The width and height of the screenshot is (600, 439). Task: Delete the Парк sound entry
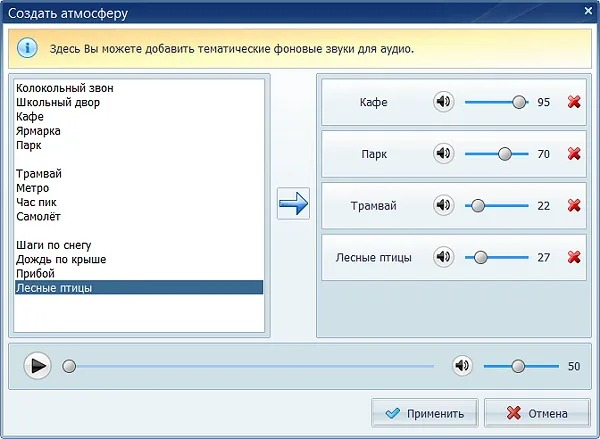click(x=574, y=154)
